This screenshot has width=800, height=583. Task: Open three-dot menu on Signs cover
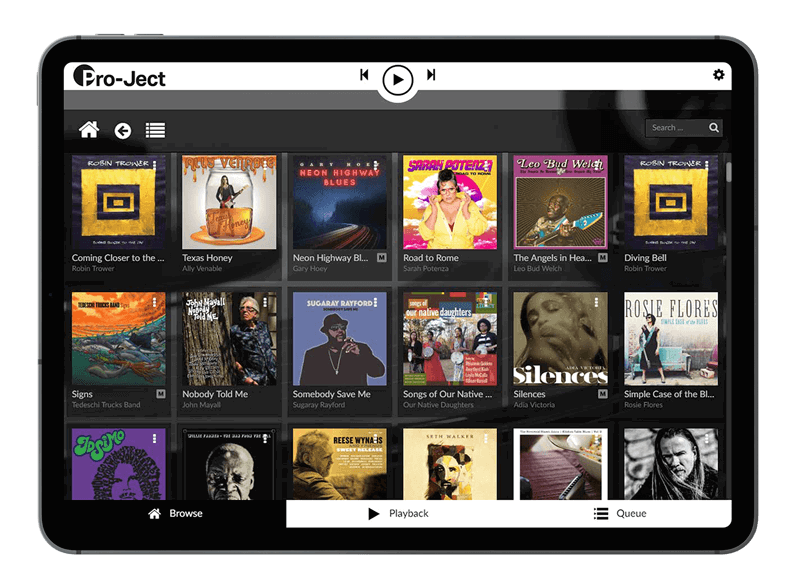click(155, 301)
